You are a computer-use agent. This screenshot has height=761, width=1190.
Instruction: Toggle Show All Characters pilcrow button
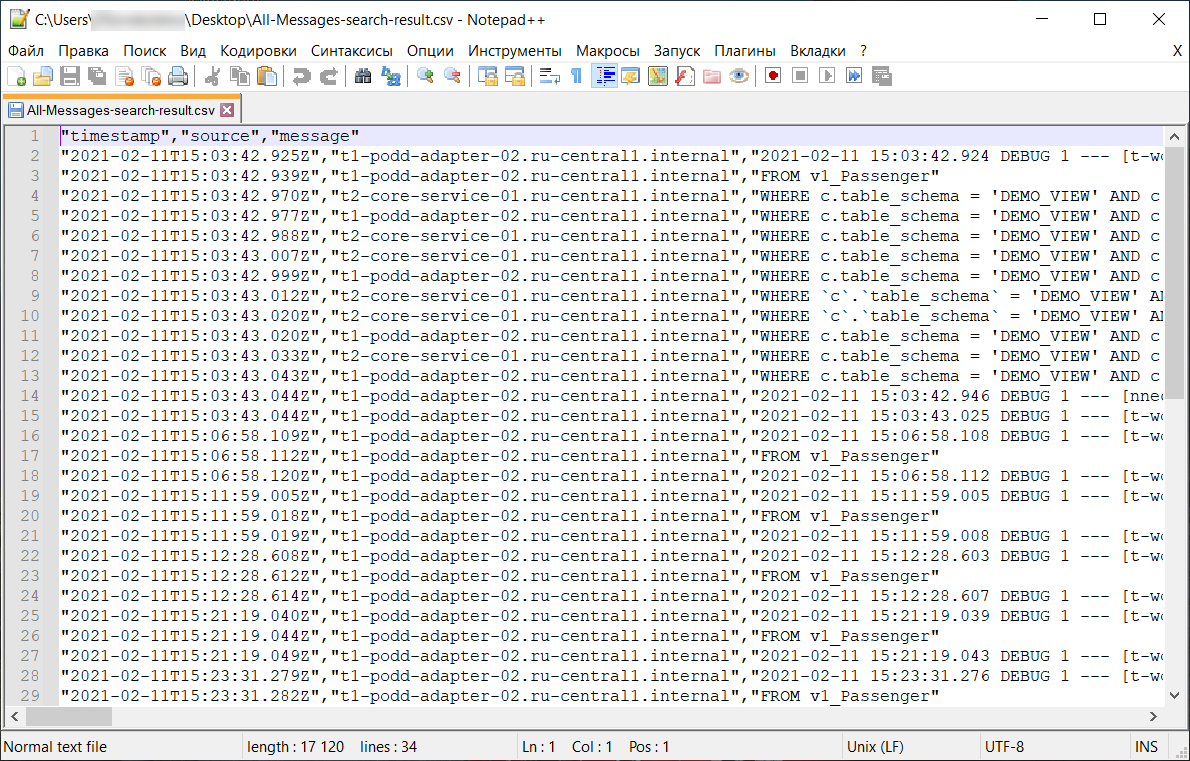(576, 76)
